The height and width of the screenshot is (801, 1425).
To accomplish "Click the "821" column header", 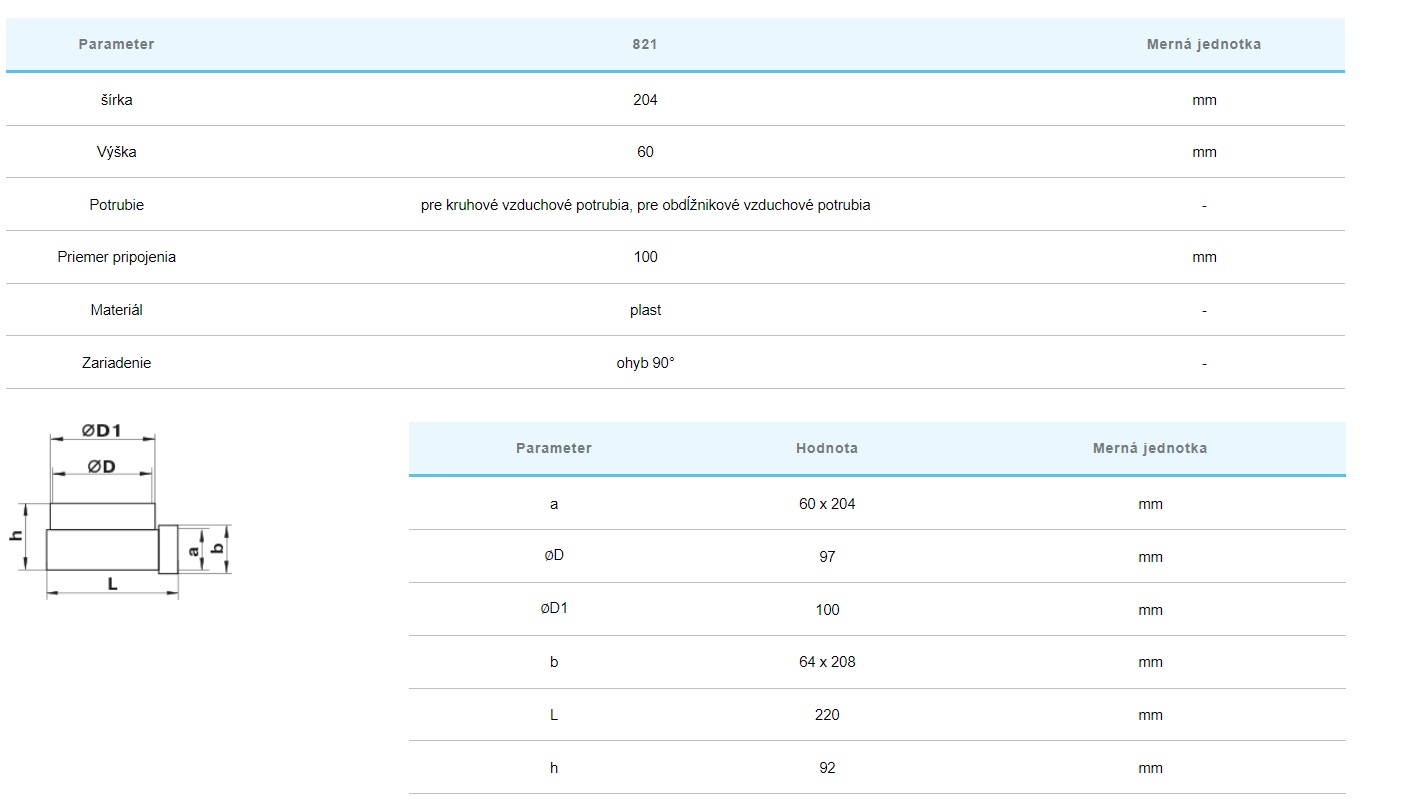I will pyautogui.click(x=645, y=44).
